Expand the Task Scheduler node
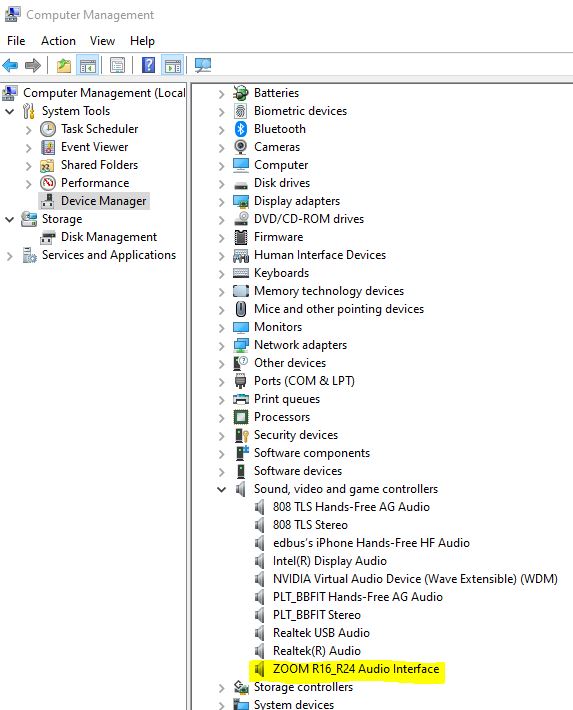The image size is (573, 710). tap(29, 130)
